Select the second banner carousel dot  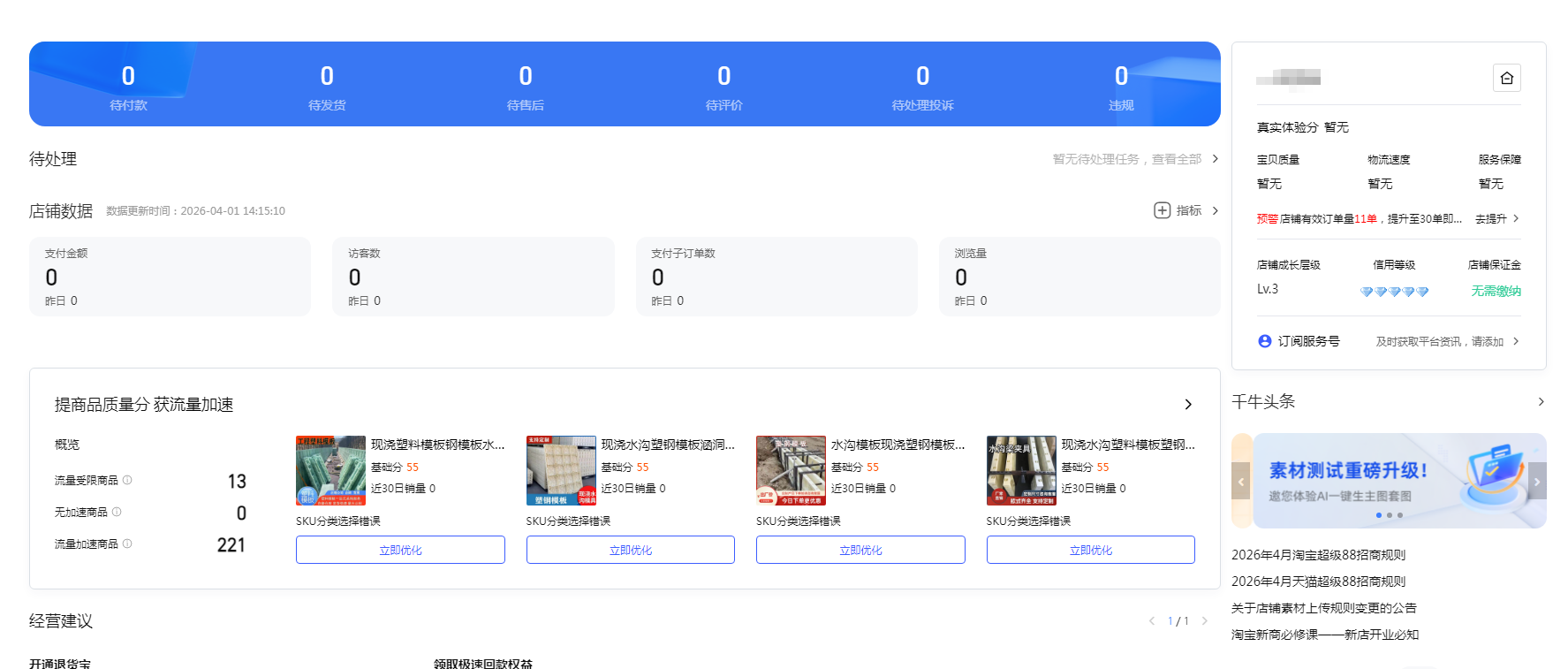[x=1389, y=515]
